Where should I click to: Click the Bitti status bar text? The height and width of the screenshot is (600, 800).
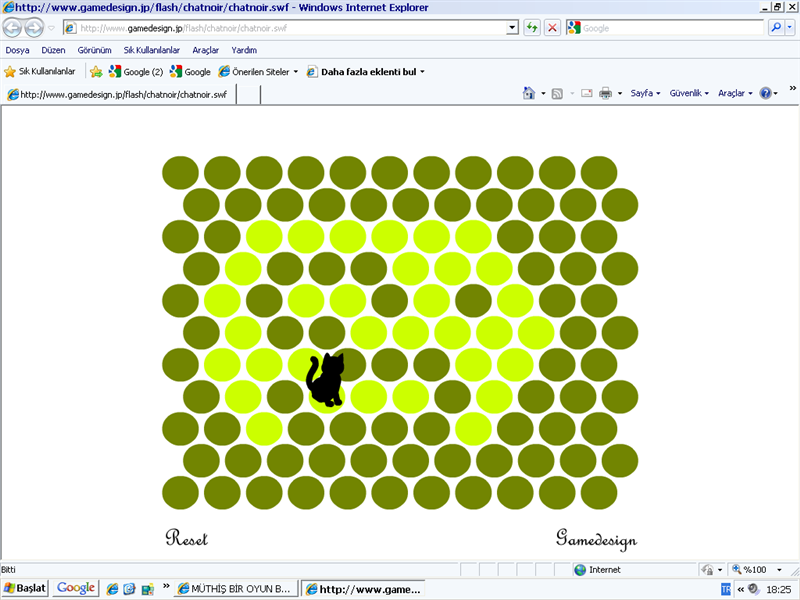coord(9,570)
